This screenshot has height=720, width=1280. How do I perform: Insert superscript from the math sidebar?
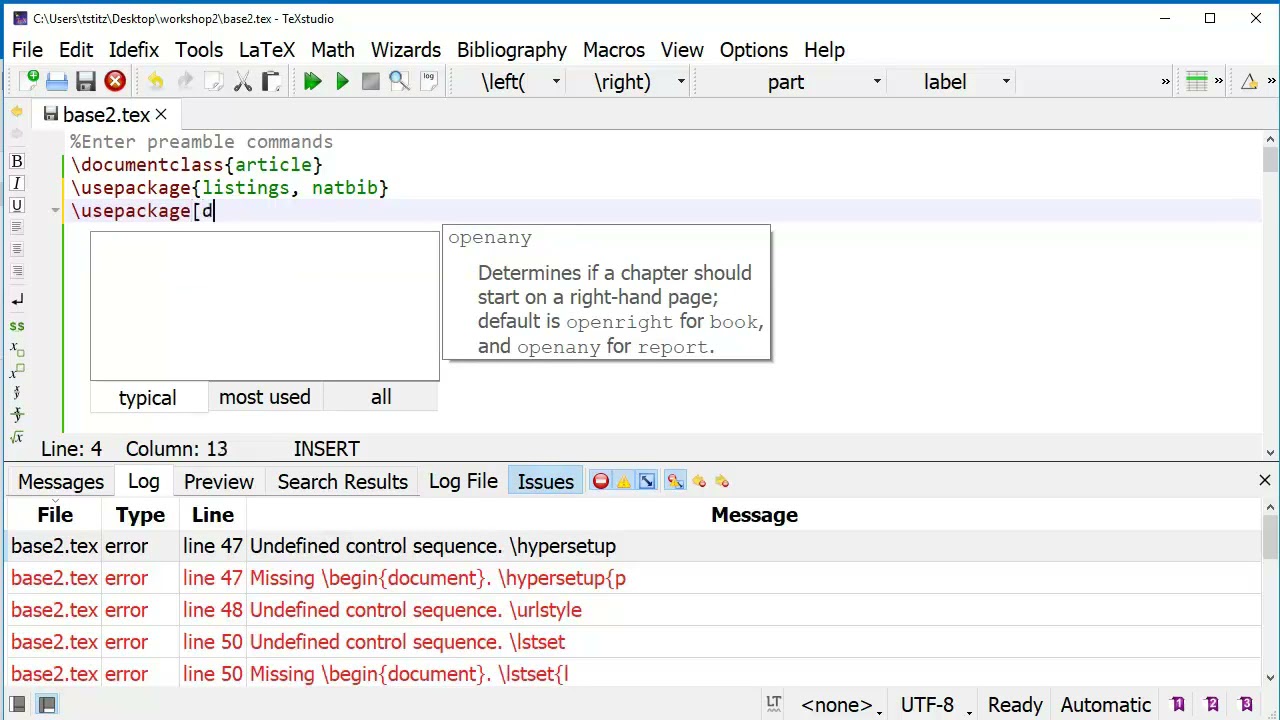point(17,372)
